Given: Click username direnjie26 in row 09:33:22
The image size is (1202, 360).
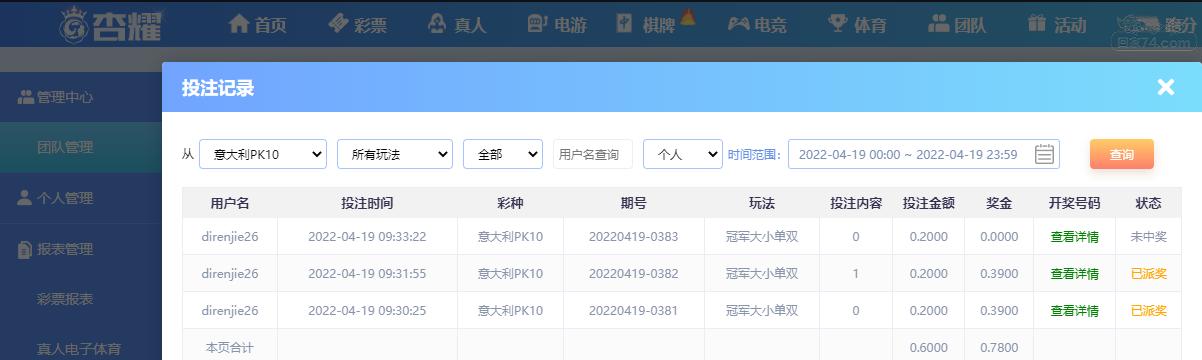Looking at the screenshot, I should [x=230, y=237].
